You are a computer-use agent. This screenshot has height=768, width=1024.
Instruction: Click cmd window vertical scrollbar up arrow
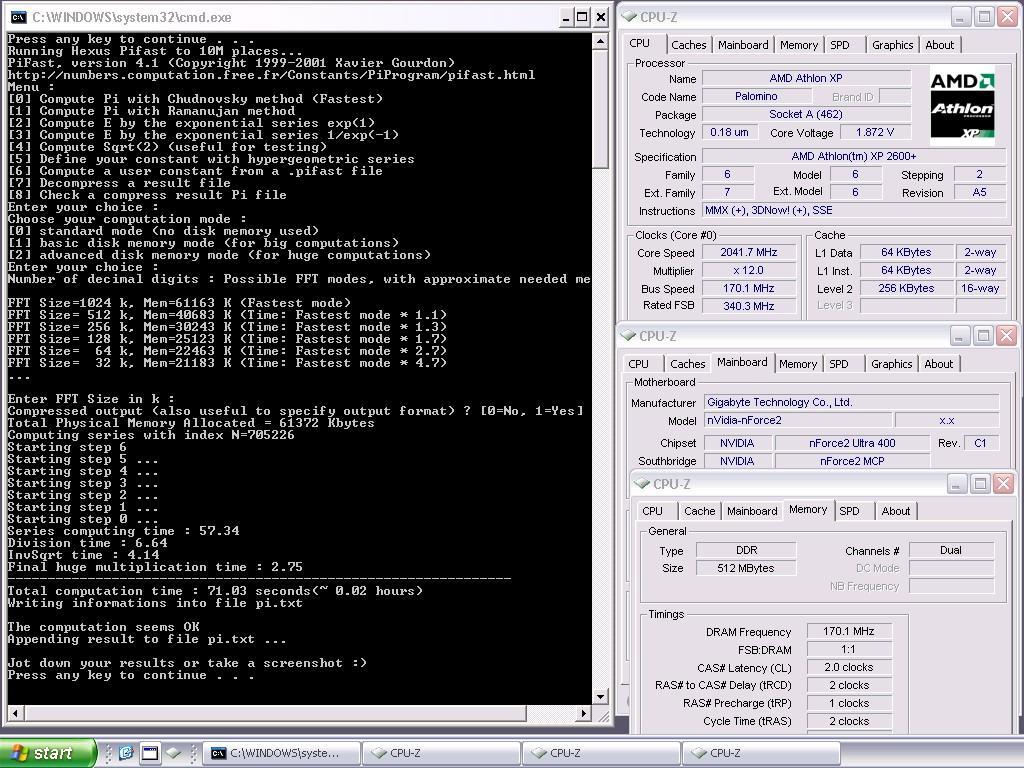click(601, 41)
